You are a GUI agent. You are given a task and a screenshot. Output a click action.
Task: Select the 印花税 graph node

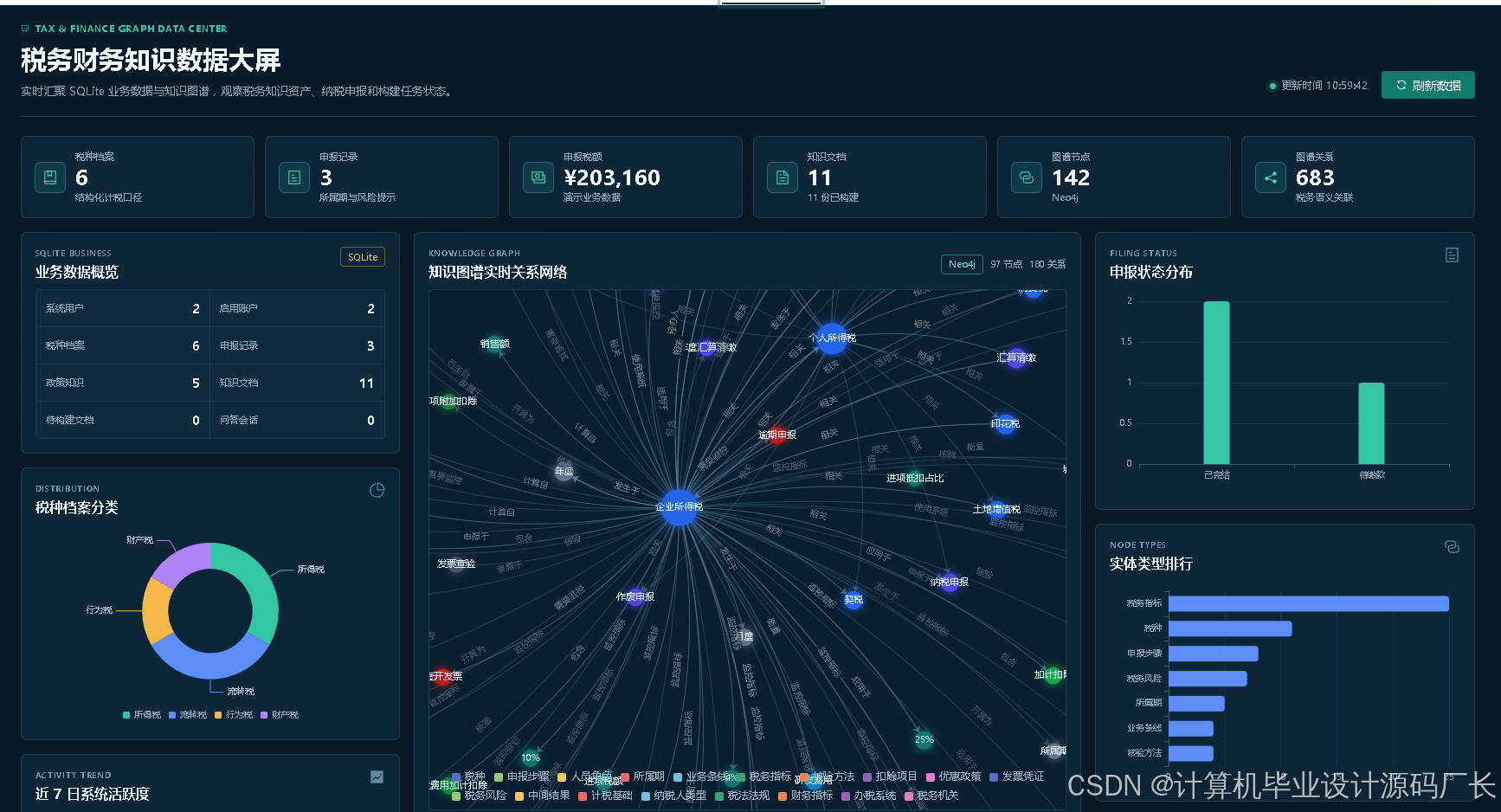1006,423
